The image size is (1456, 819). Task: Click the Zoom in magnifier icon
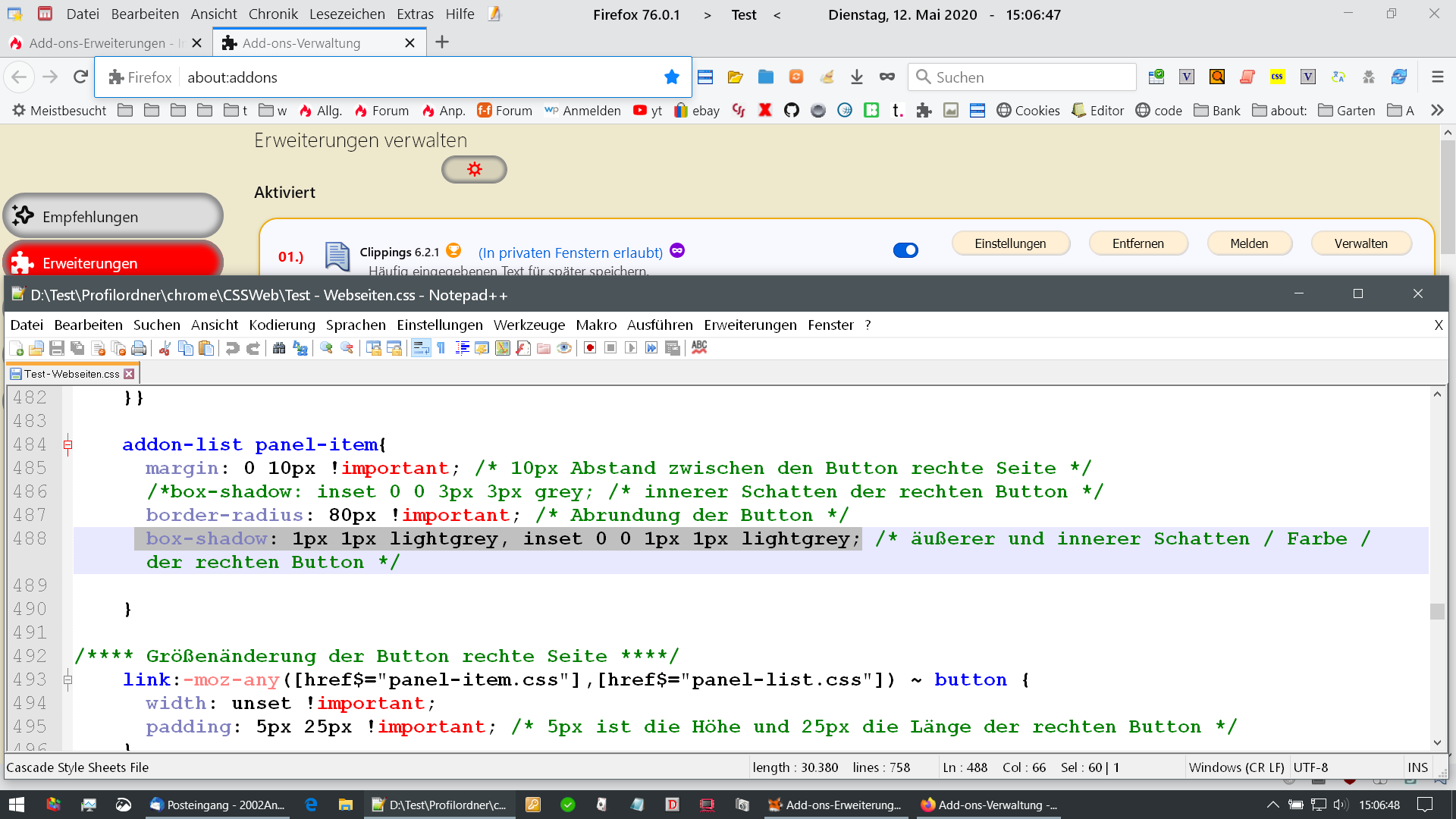[x=326, y=348]
